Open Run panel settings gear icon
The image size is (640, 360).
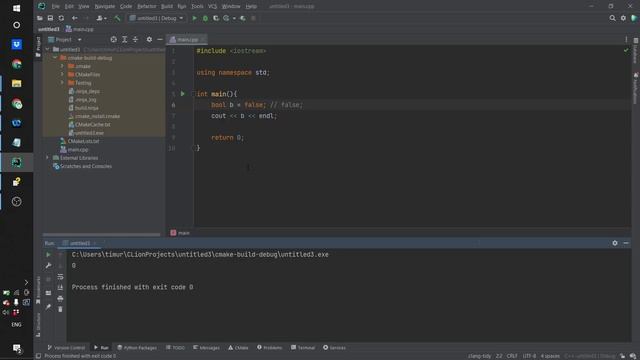pyautogui.click(x=615, y=243)
